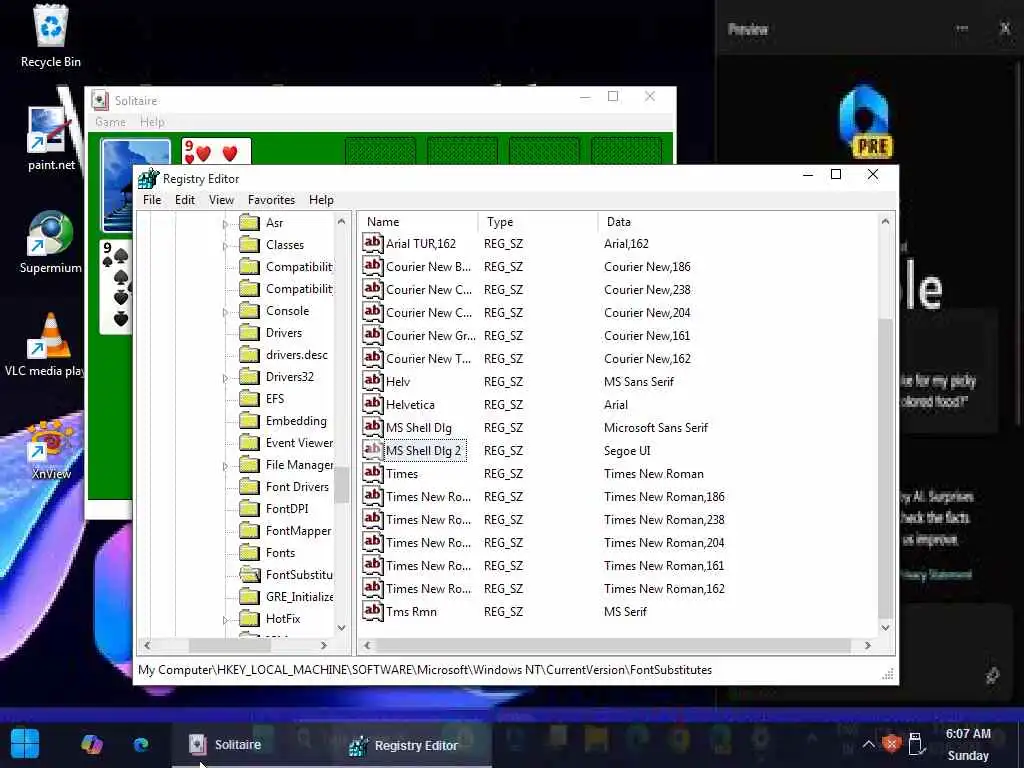Click the Windows Start button
Viewport: 1024px width, 768px height.
coord(25,744)
